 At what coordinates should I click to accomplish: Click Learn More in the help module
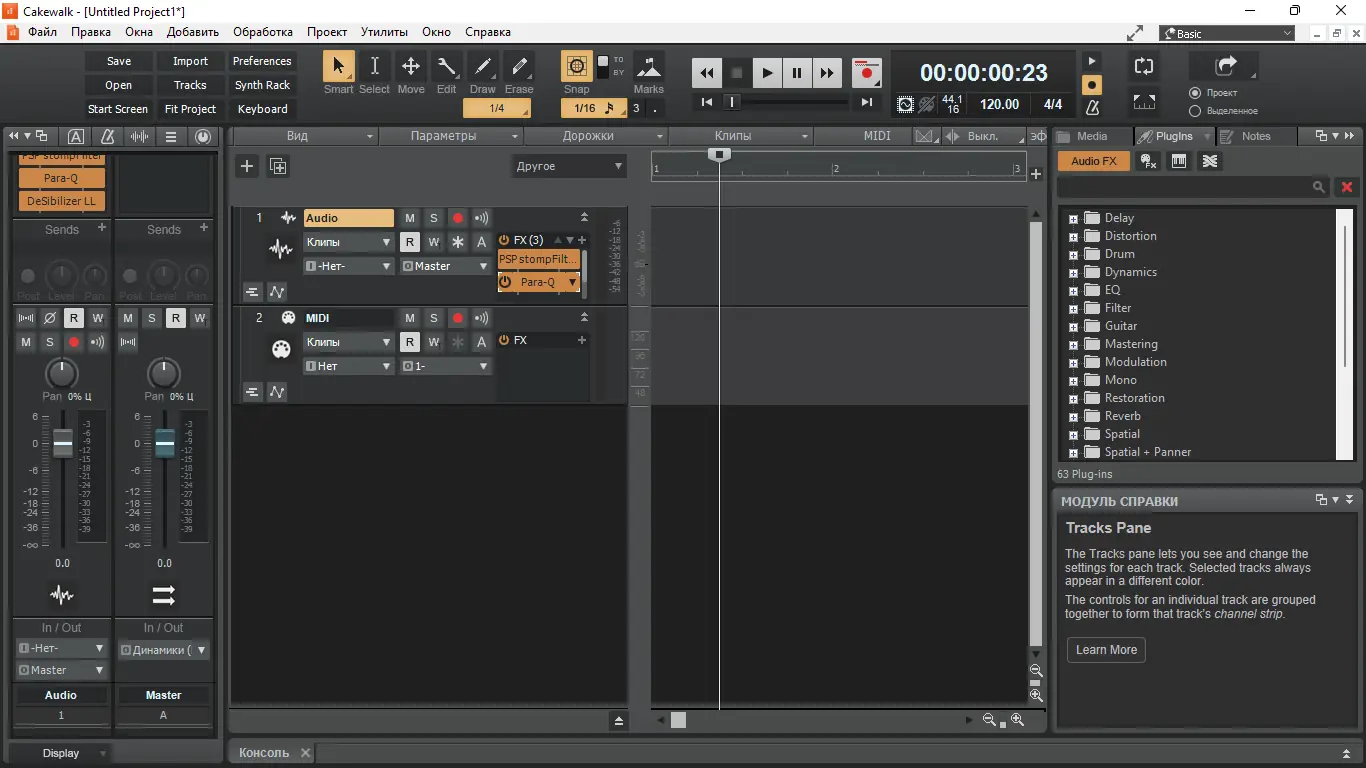coord(1106,650)
